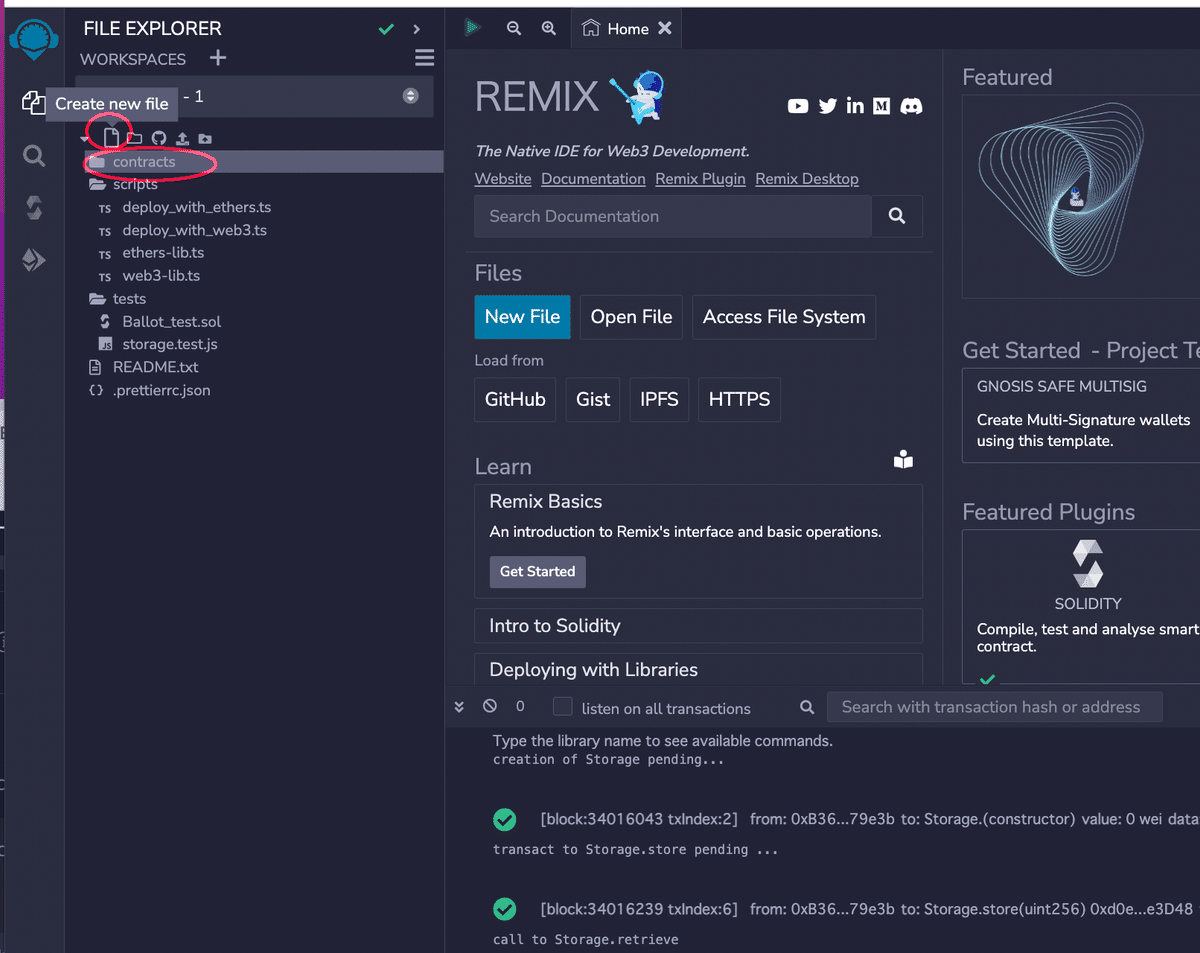The height and width of the screenshot is (953, 1200).
Task: Open the YouTube social icon
Action: click(798, 106)
